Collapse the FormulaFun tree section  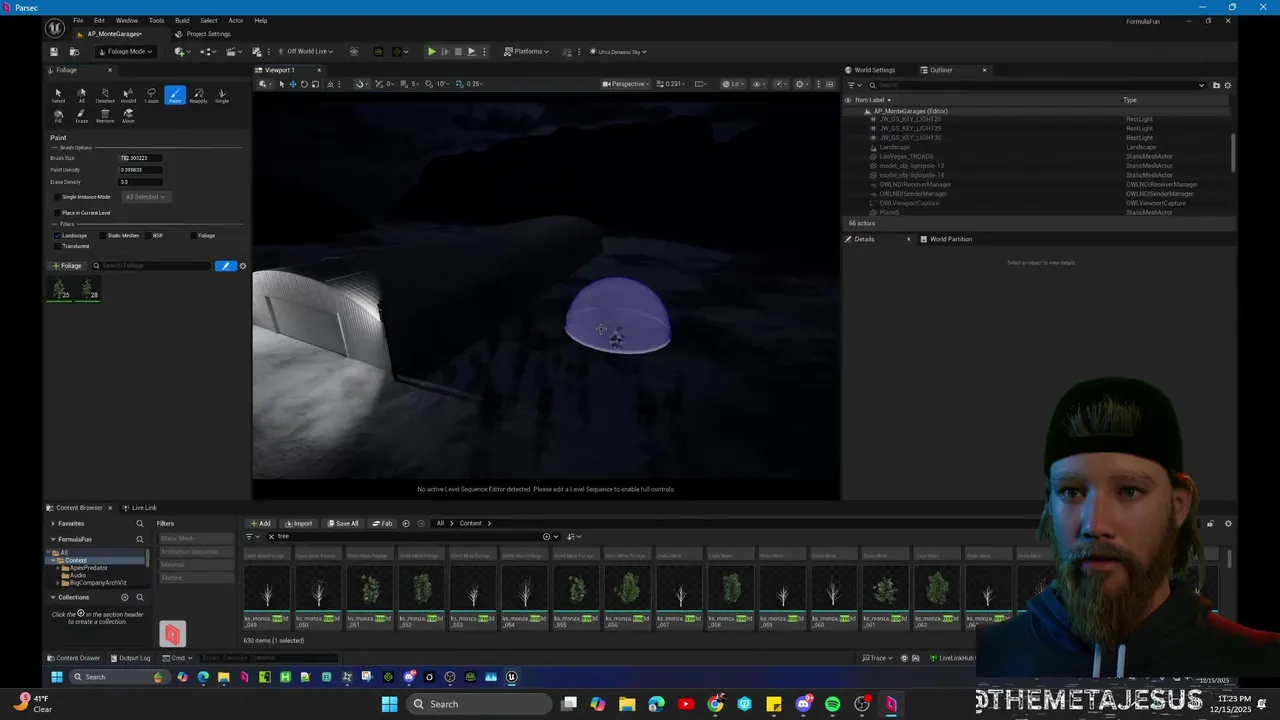pyautogui.click(x=53, y=539)
